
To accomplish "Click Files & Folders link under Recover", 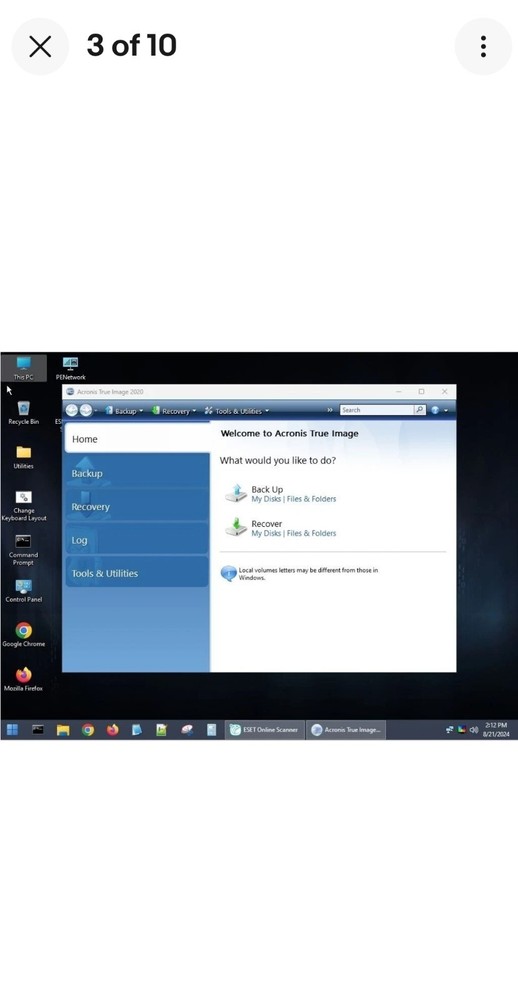I will [311, 533].
